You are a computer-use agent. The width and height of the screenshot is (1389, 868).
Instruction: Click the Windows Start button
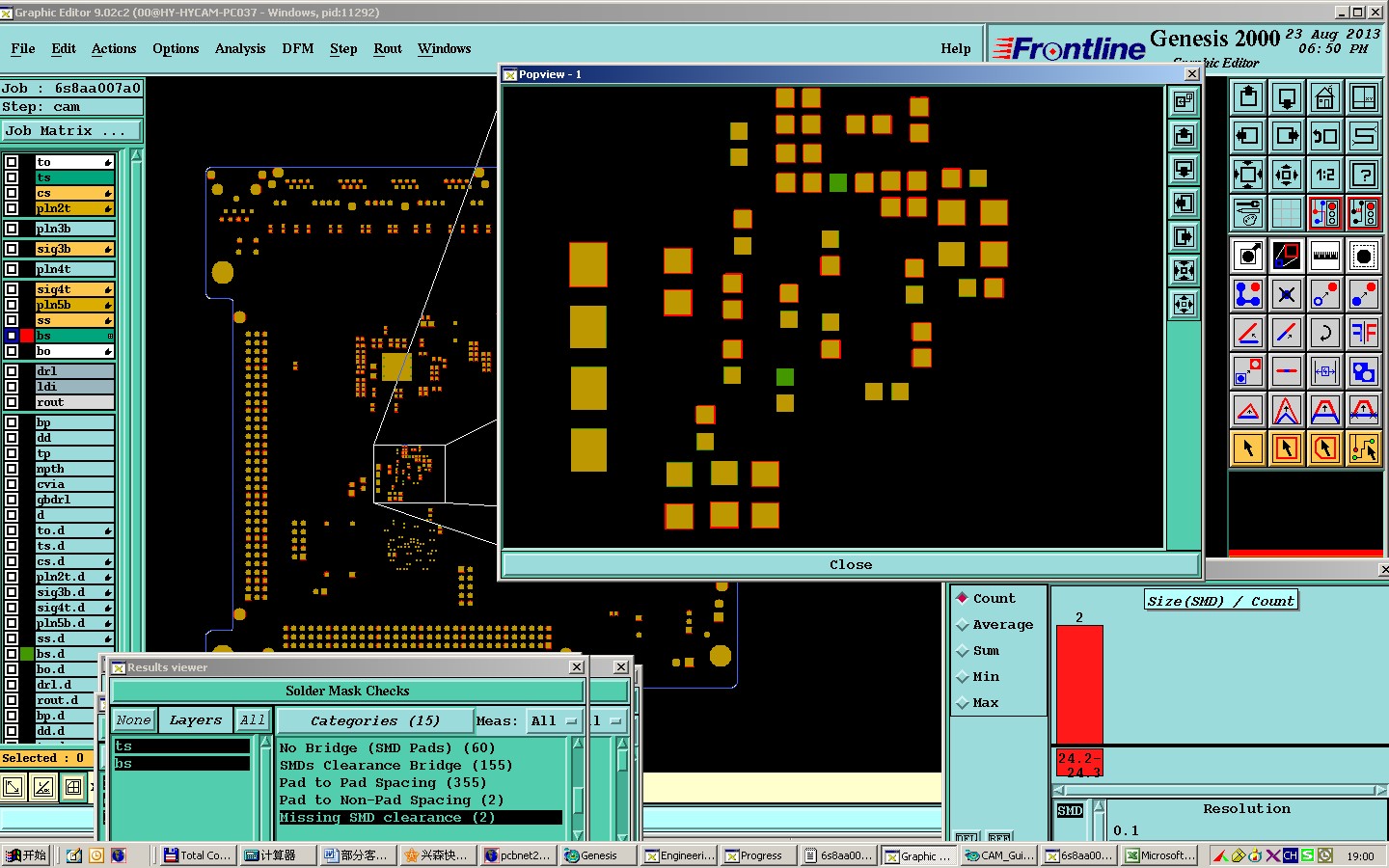coord(27,855)
